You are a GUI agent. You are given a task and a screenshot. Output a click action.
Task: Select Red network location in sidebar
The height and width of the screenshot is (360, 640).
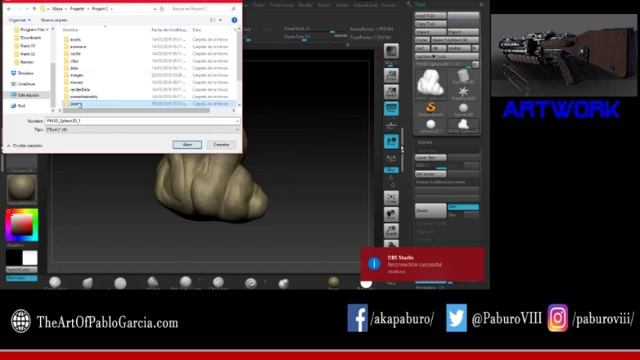click(18, 106)
